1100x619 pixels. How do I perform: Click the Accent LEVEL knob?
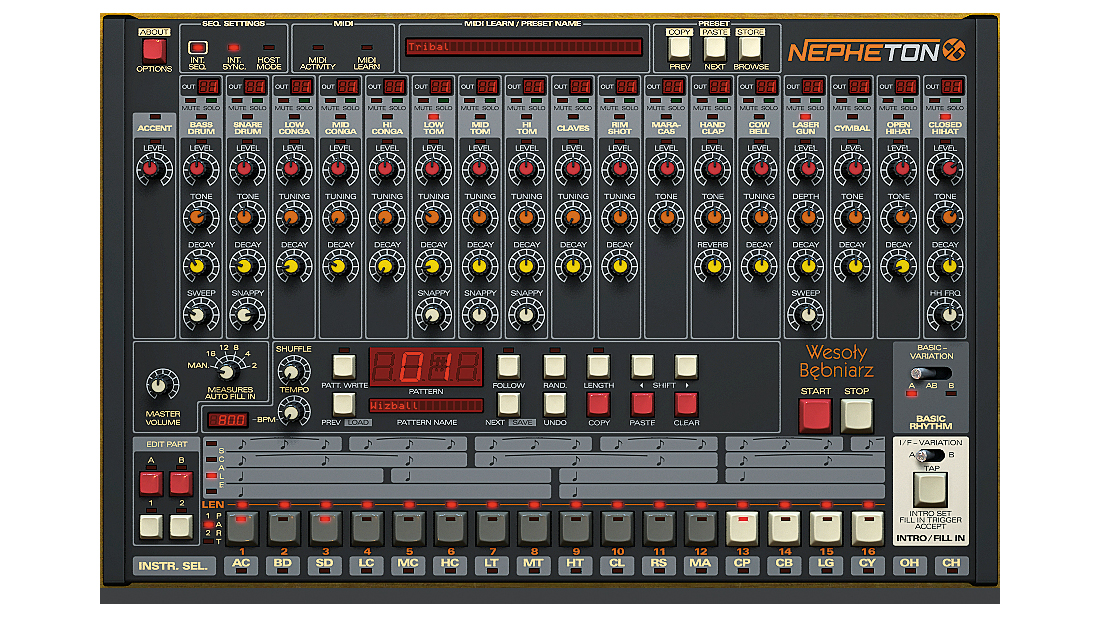(x=154, y=169)
